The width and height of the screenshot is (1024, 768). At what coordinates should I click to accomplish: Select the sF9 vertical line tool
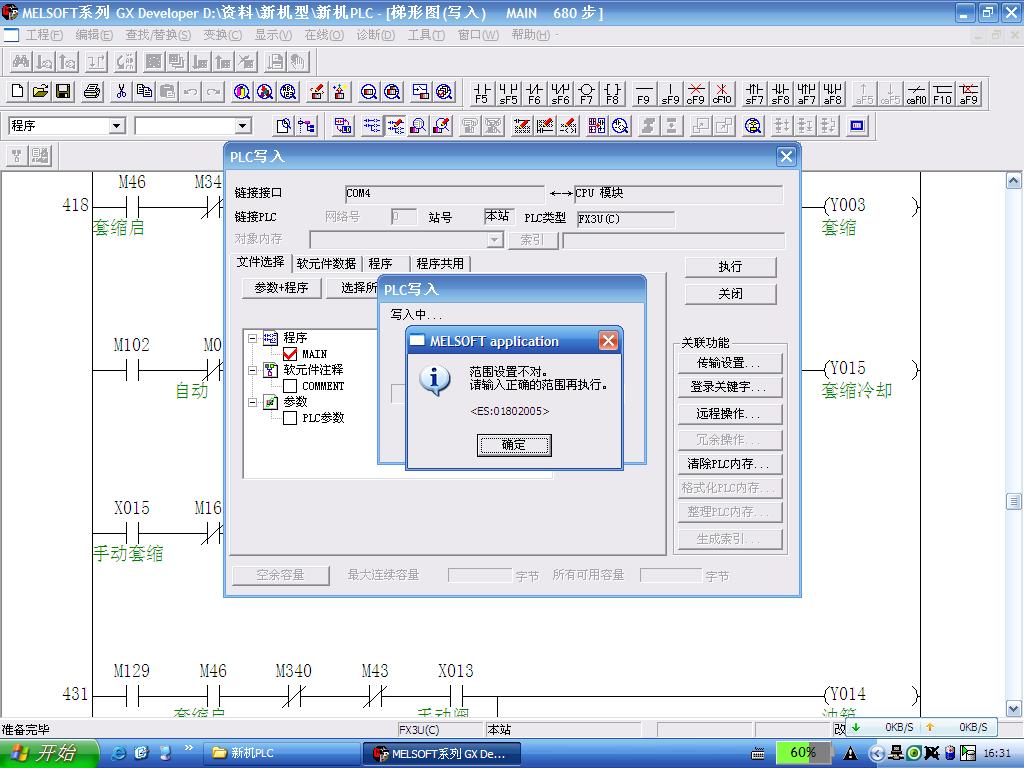pos(670,93)
